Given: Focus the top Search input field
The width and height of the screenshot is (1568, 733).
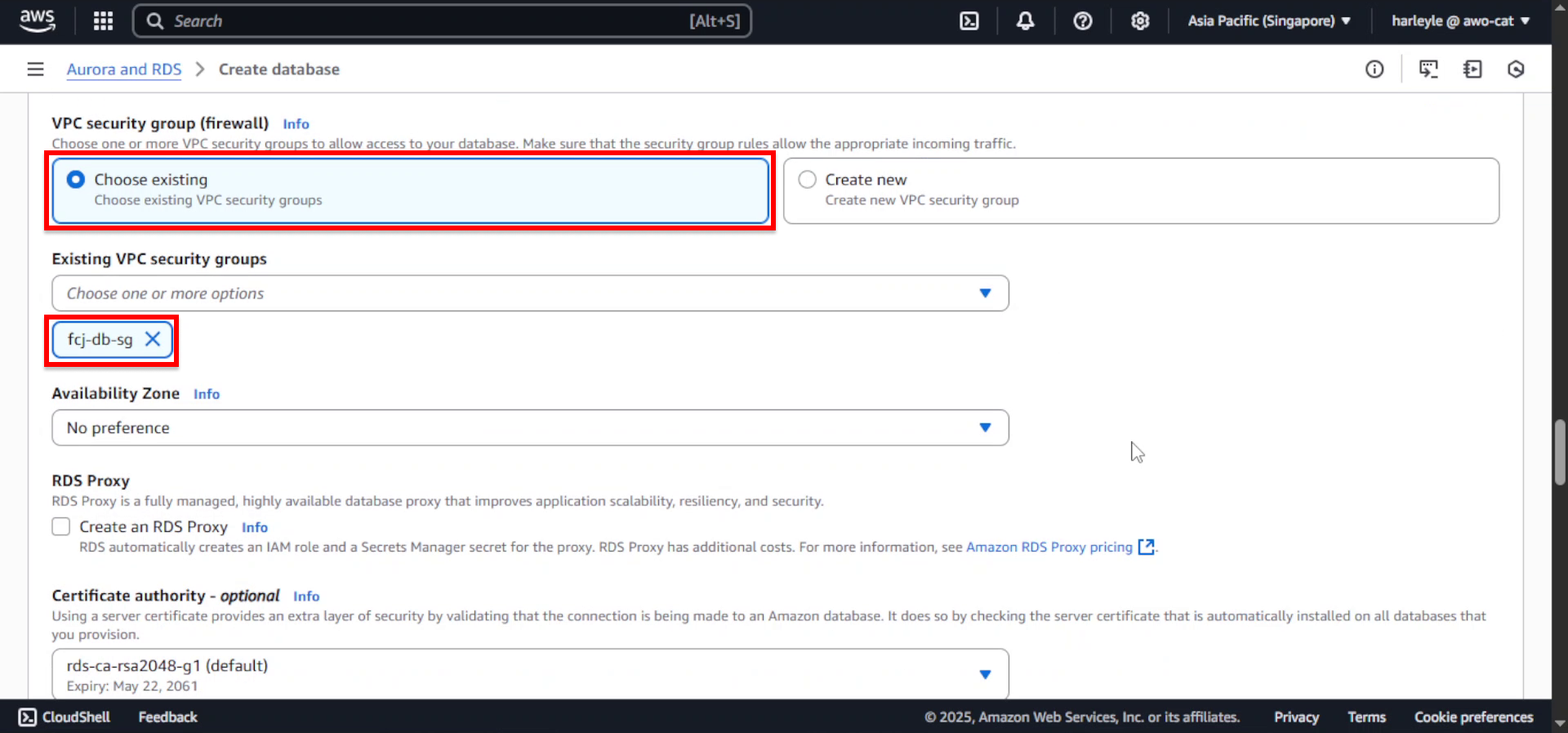Looking at the screenshot, I should click(442, 21).
